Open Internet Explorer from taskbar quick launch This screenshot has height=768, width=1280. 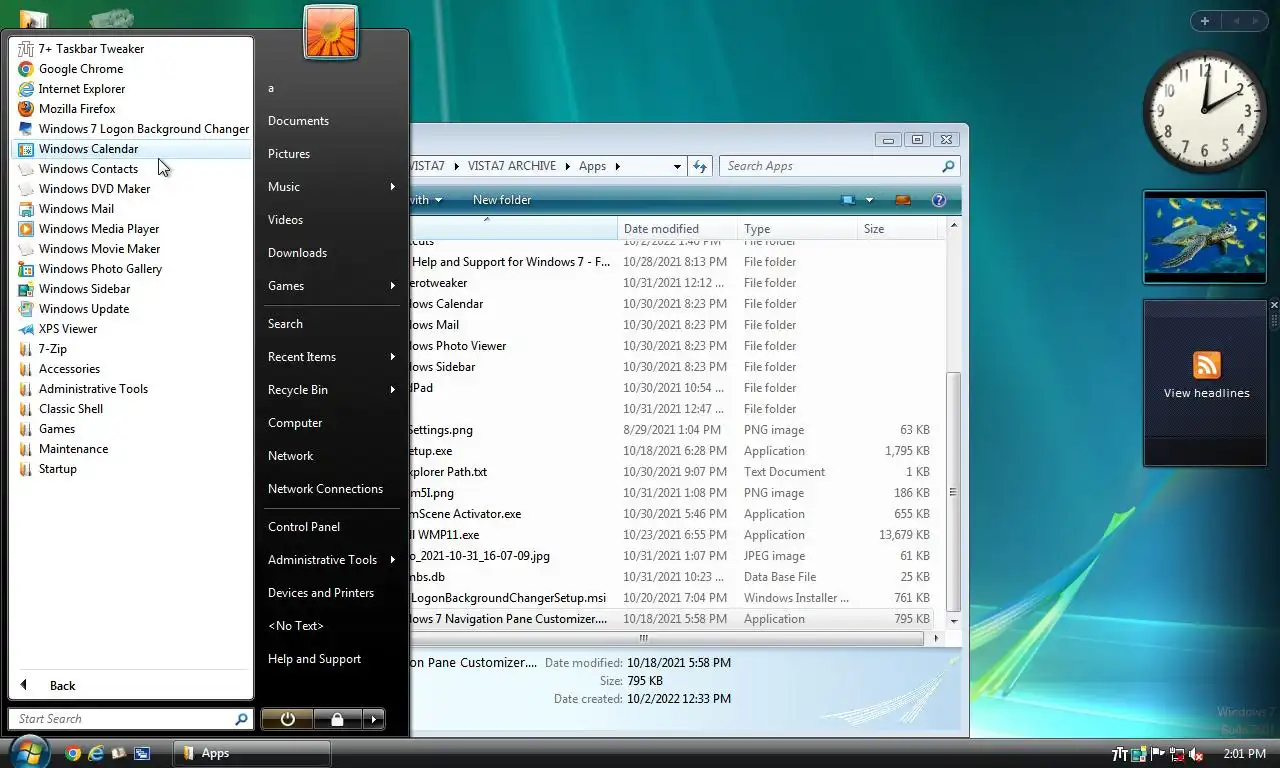coord(96,753)
